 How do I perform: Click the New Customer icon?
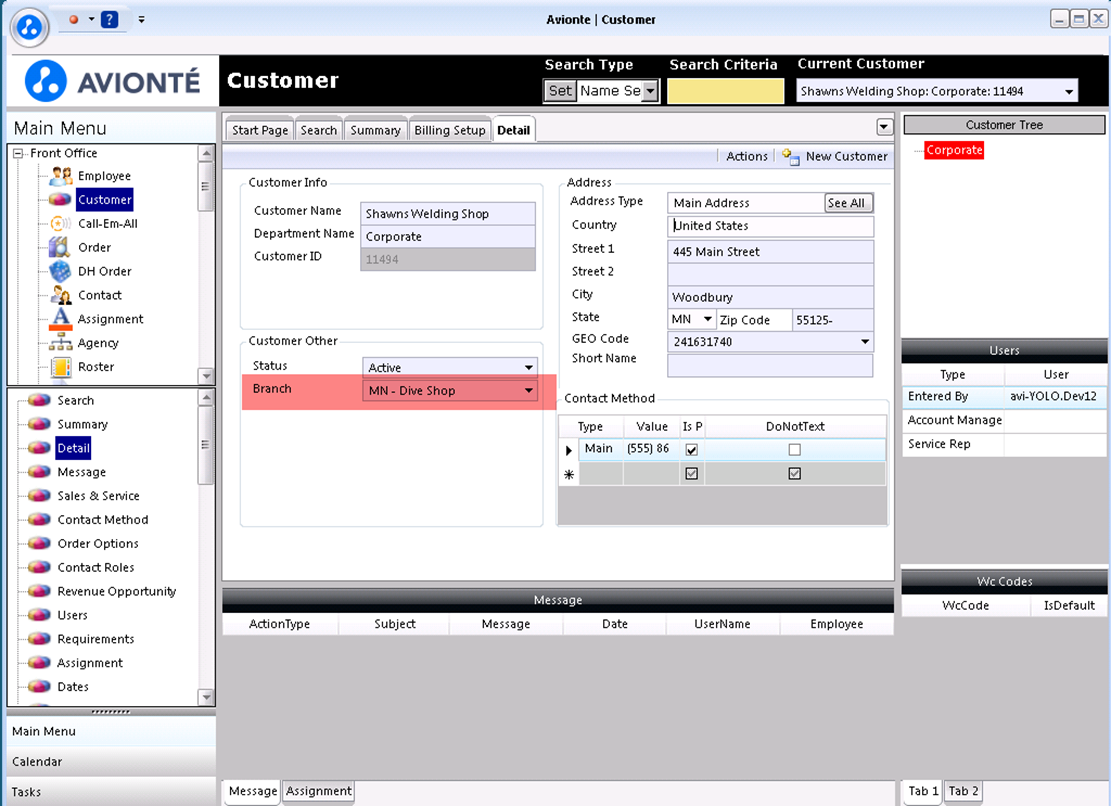[x=791, y=157]
